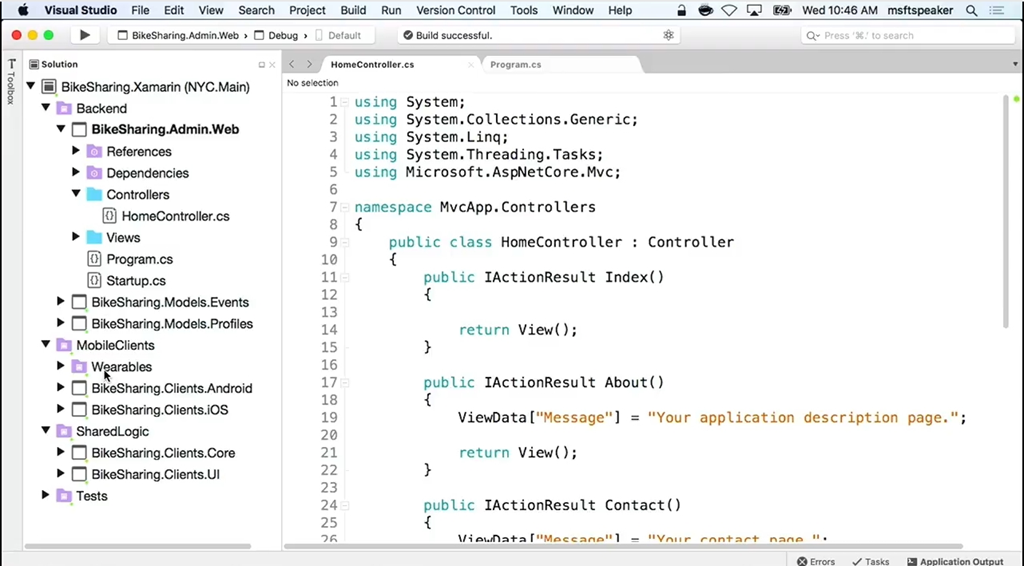Image resolution: width=1024 pixels, height=566 pixels.
Task: Open the Tasks pad in status bar
Action: tap(870, 561)
